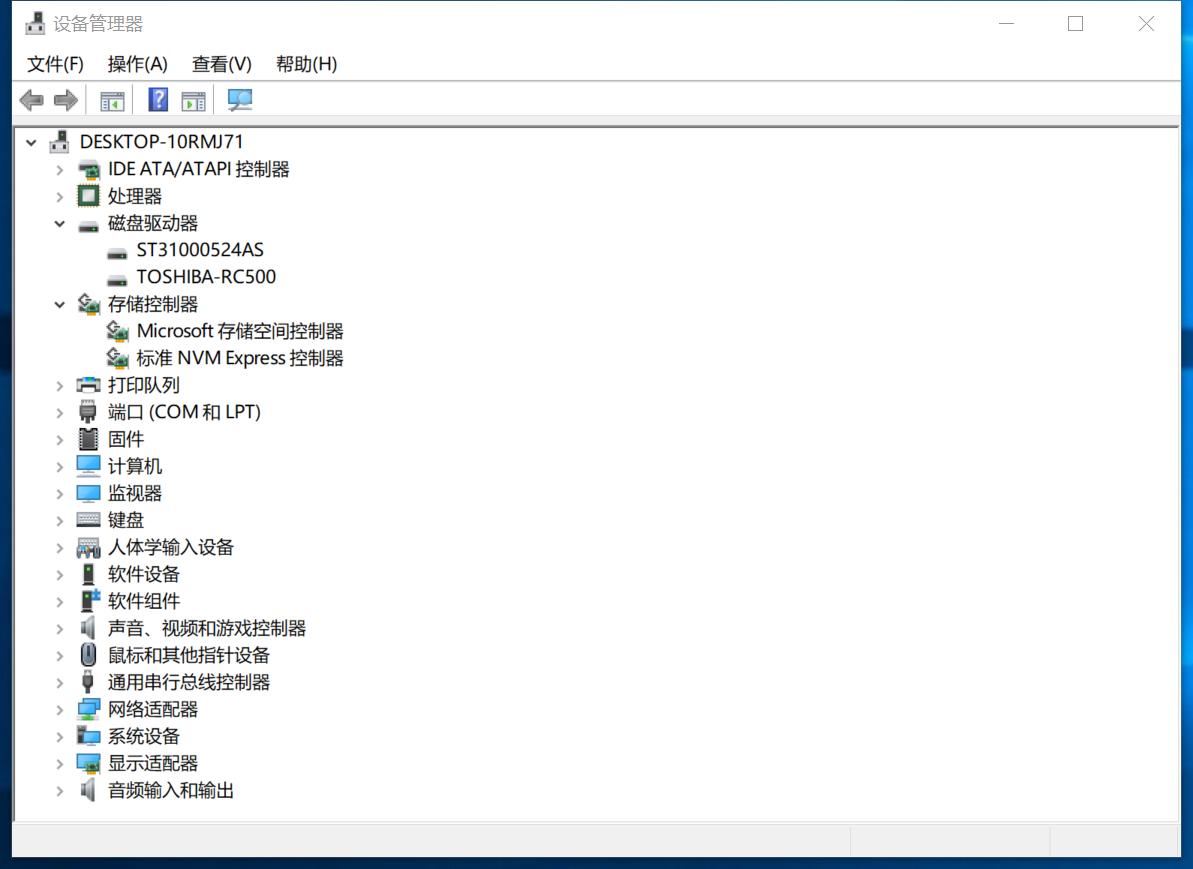This screenshot has height=869, width=1193.
Task: Collapse the 存储控制器 node
Action: click(59, 304)
